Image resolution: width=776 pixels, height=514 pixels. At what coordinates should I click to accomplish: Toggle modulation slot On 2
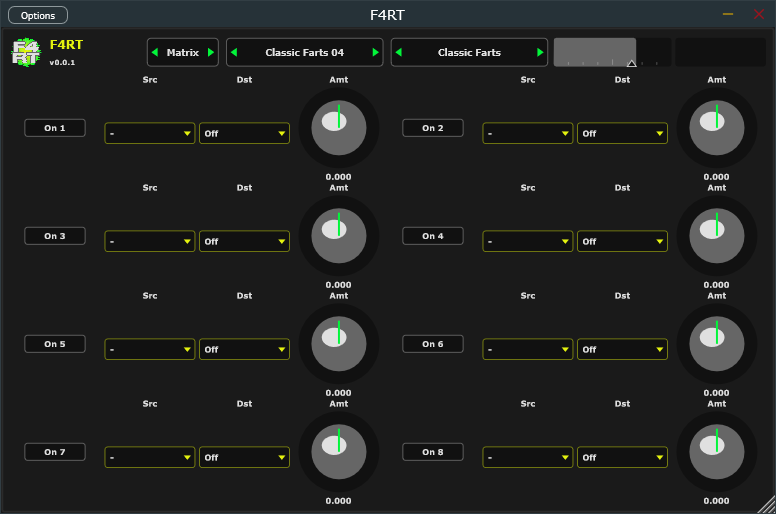(x=433, y=128)
